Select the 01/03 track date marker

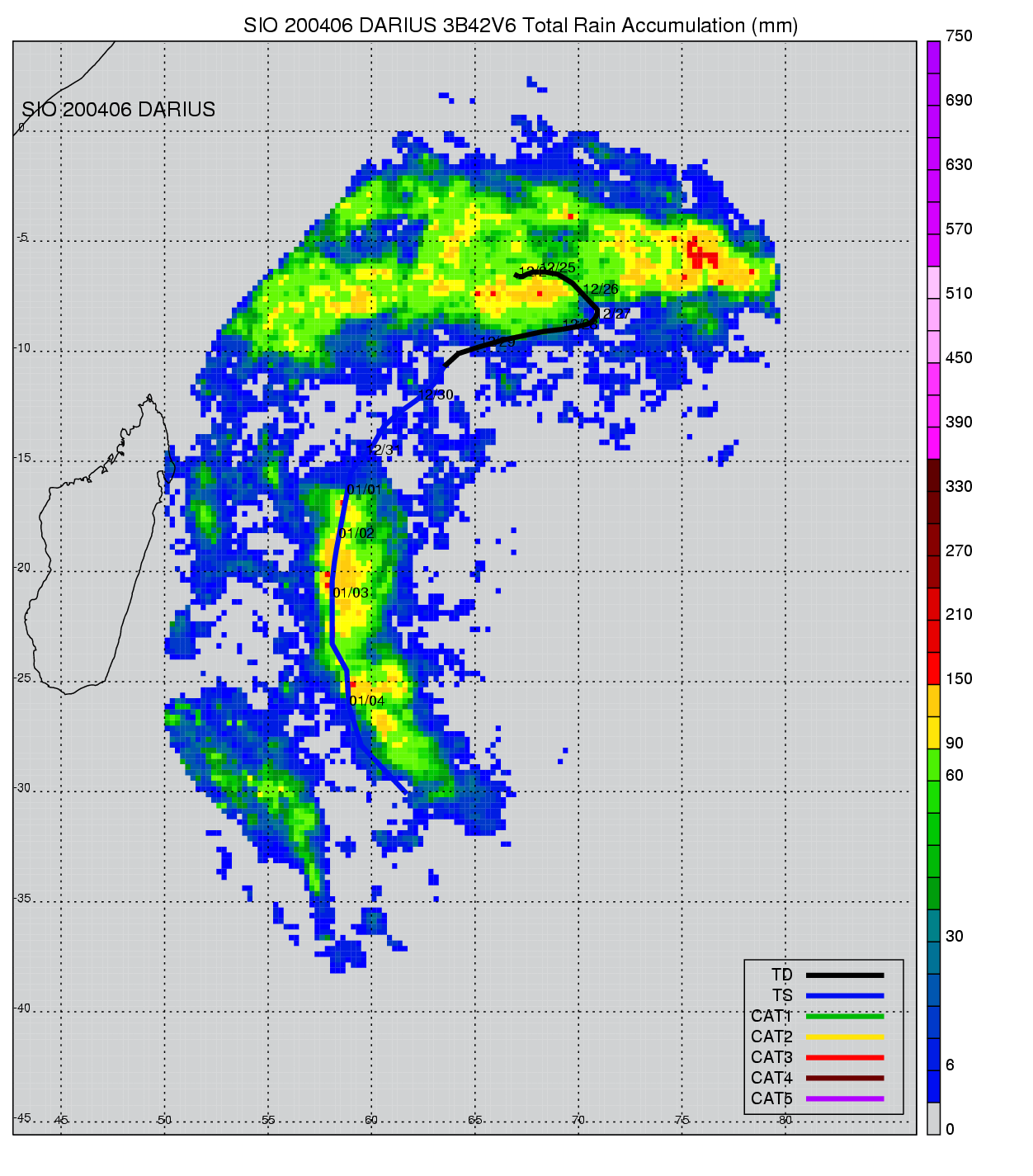tap(351, 593)
